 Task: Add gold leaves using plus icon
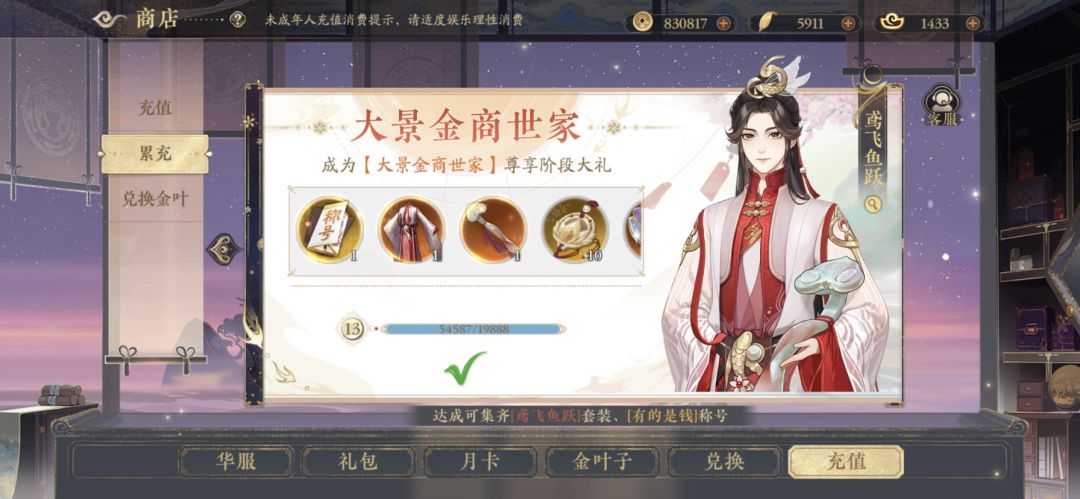[848, 23]
